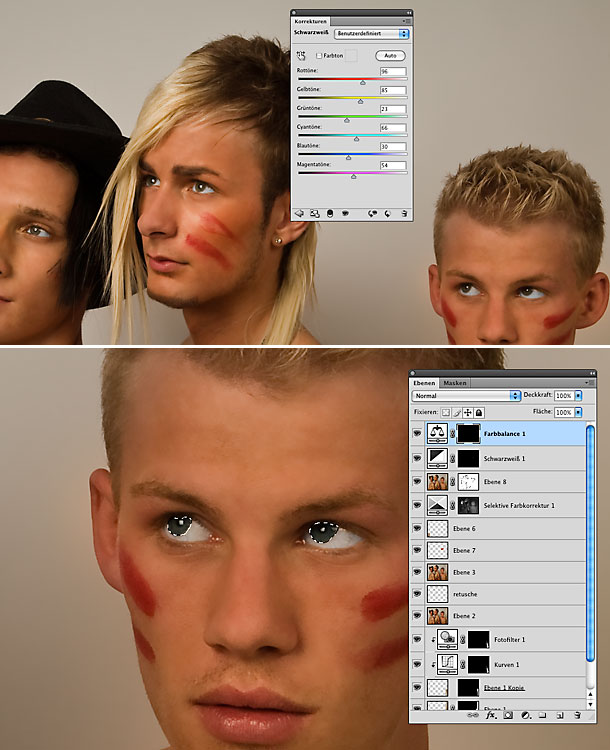The width and height of the screenshot is (610, 750).
Task: Click the Schwarzweiß 1 black mask thumbnail
Action: (468, 458)
